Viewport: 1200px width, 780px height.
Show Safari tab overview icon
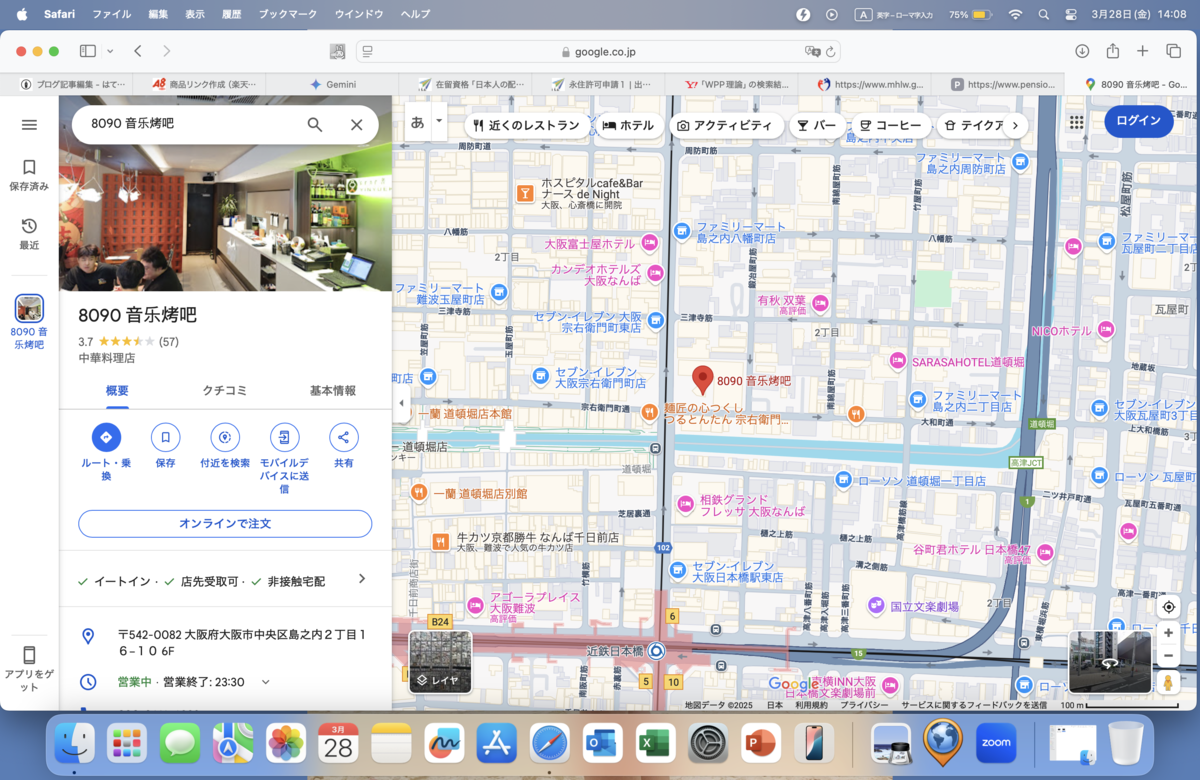point(1173,51)
